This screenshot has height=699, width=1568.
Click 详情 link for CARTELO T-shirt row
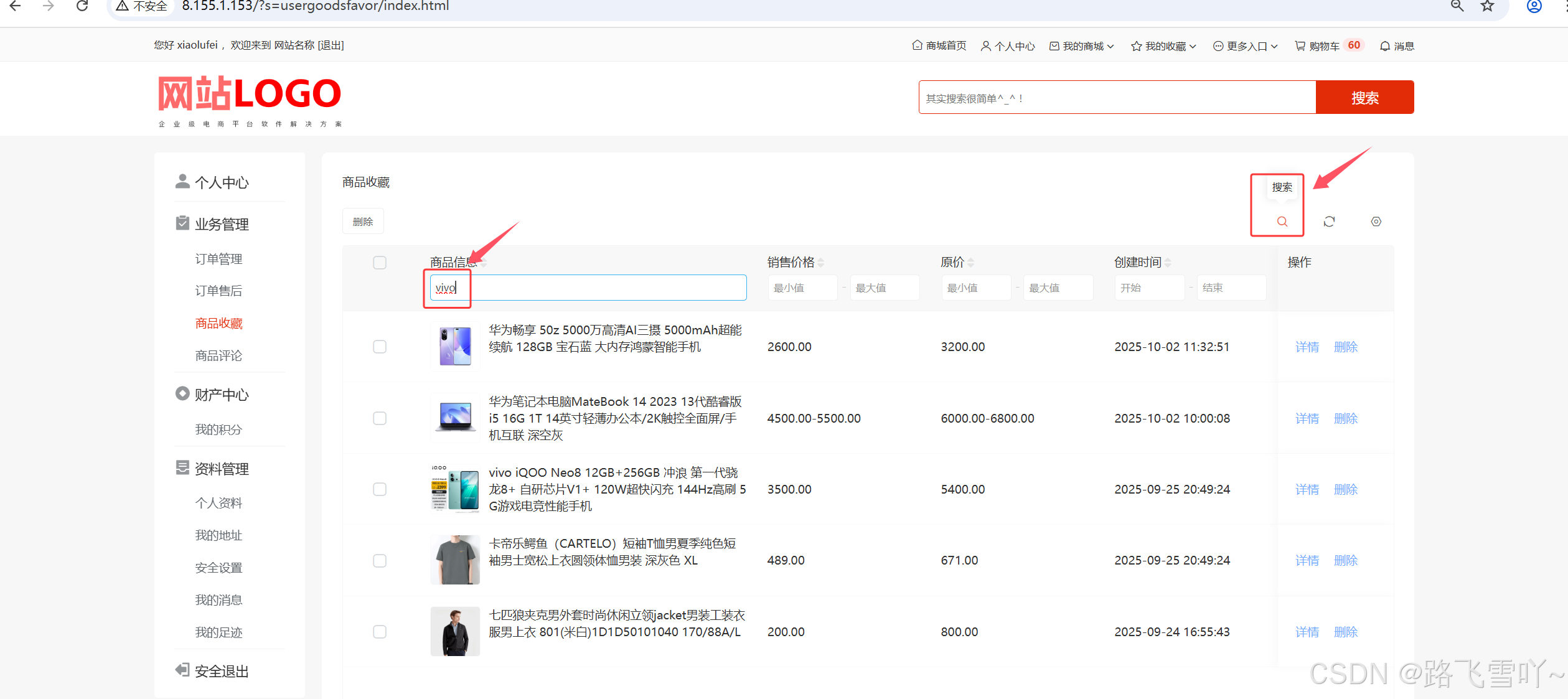[x=1307, y=560]
